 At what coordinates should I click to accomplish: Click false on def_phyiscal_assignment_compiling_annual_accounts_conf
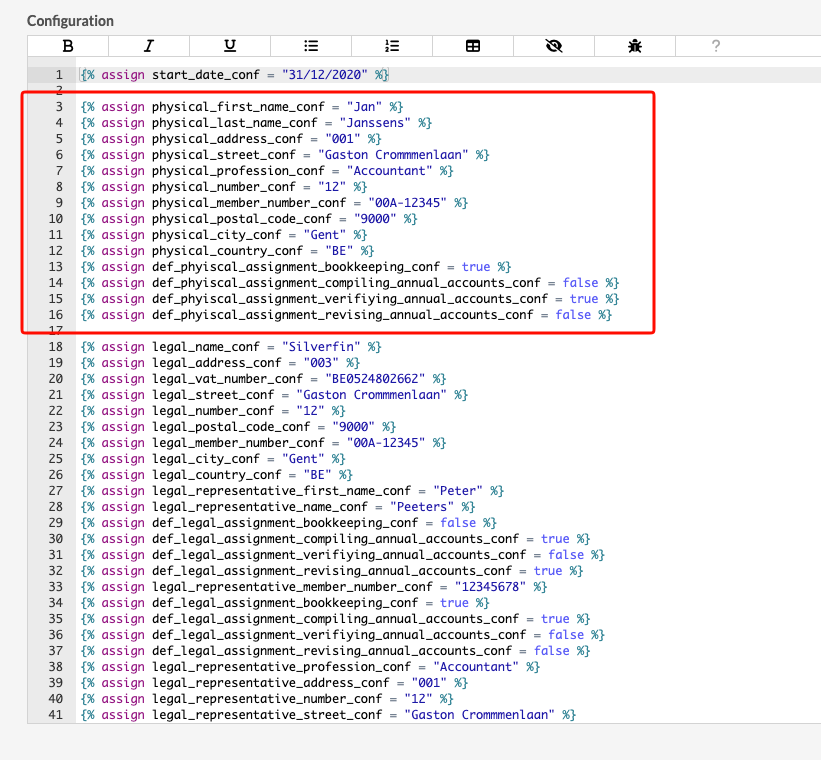[x=580, y=283]
